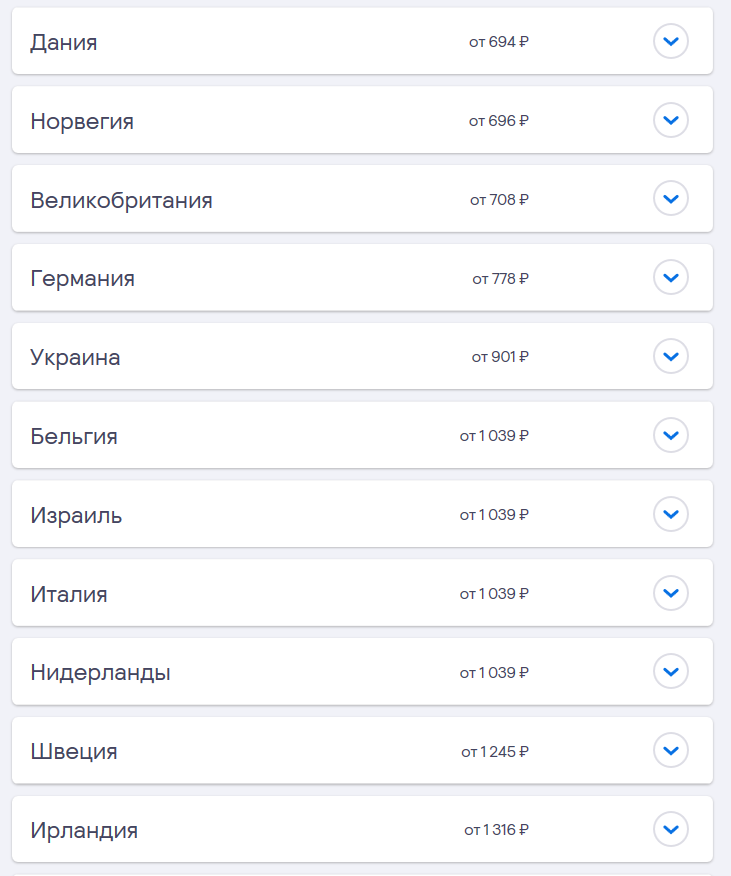Viewport: 731px width, 876px height.
Task: Expand the Норвегия tariff details
Action: pos(670,120)
